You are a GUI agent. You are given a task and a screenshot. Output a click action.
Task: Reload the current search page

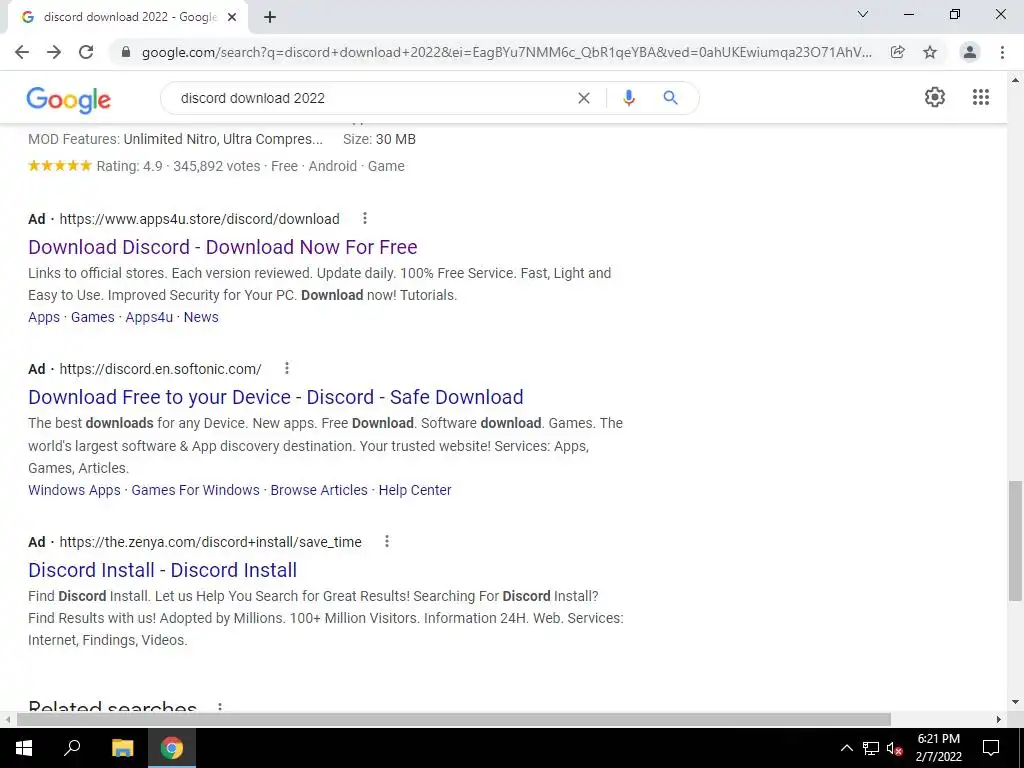86,52
